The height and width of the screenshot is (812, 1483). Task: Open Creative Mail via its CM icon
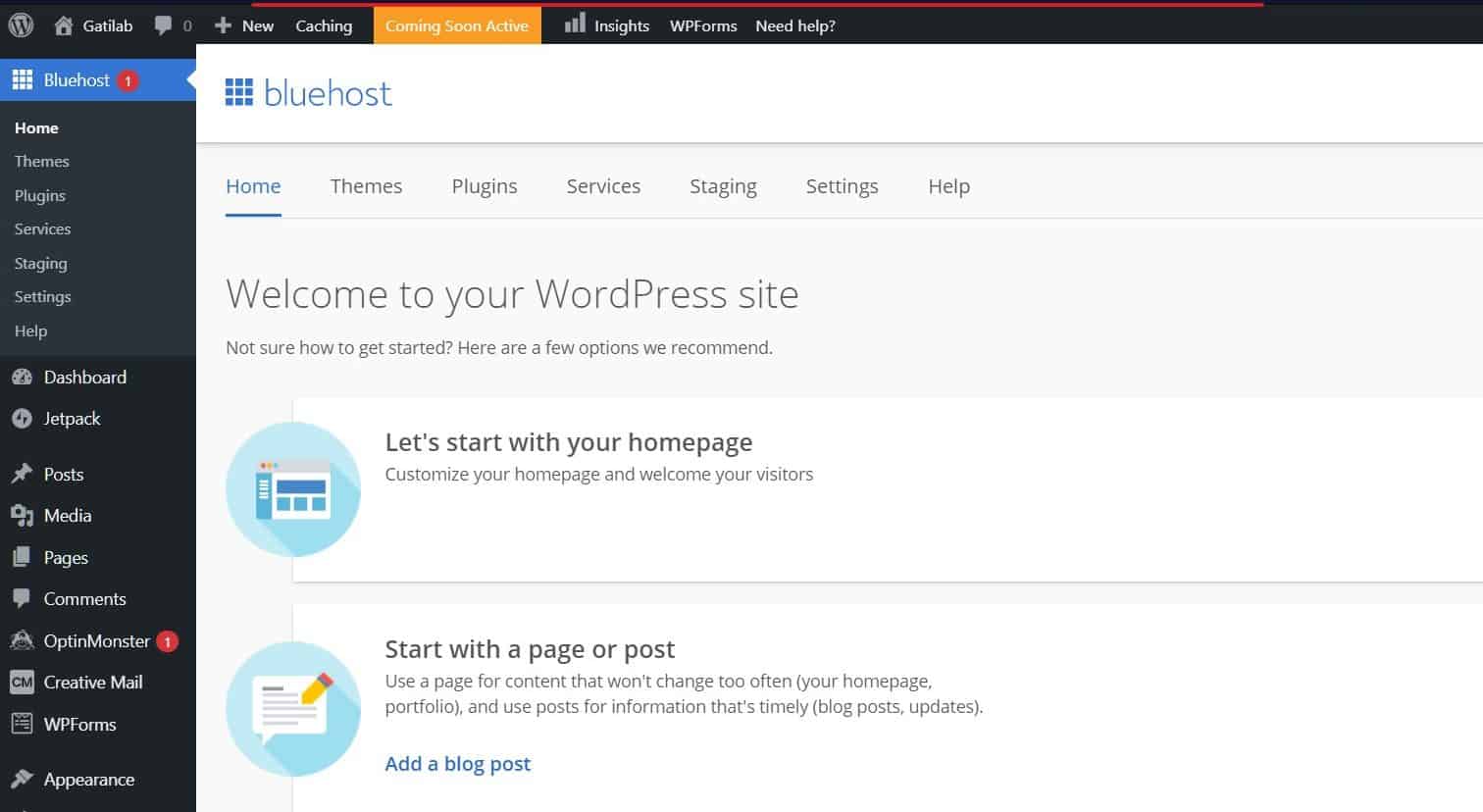pos(22,682)
